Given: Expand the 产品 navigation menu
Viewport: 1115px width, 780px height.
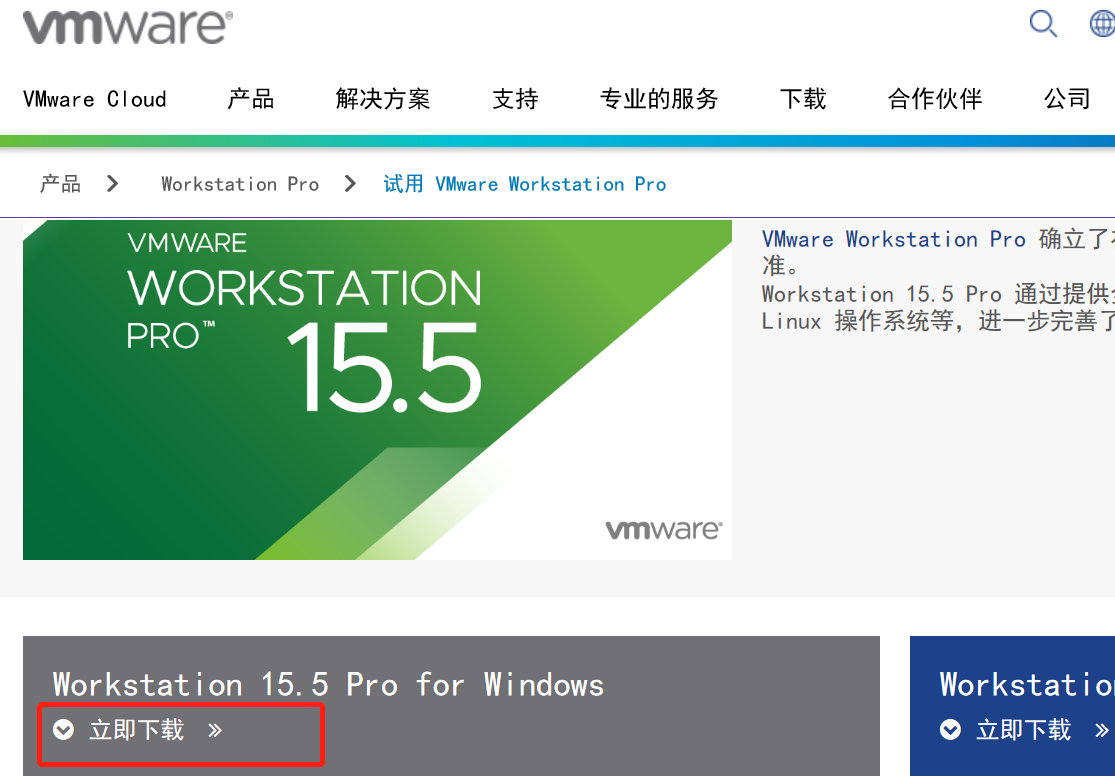Looking at the screenshot, I should tap(250, 99).
